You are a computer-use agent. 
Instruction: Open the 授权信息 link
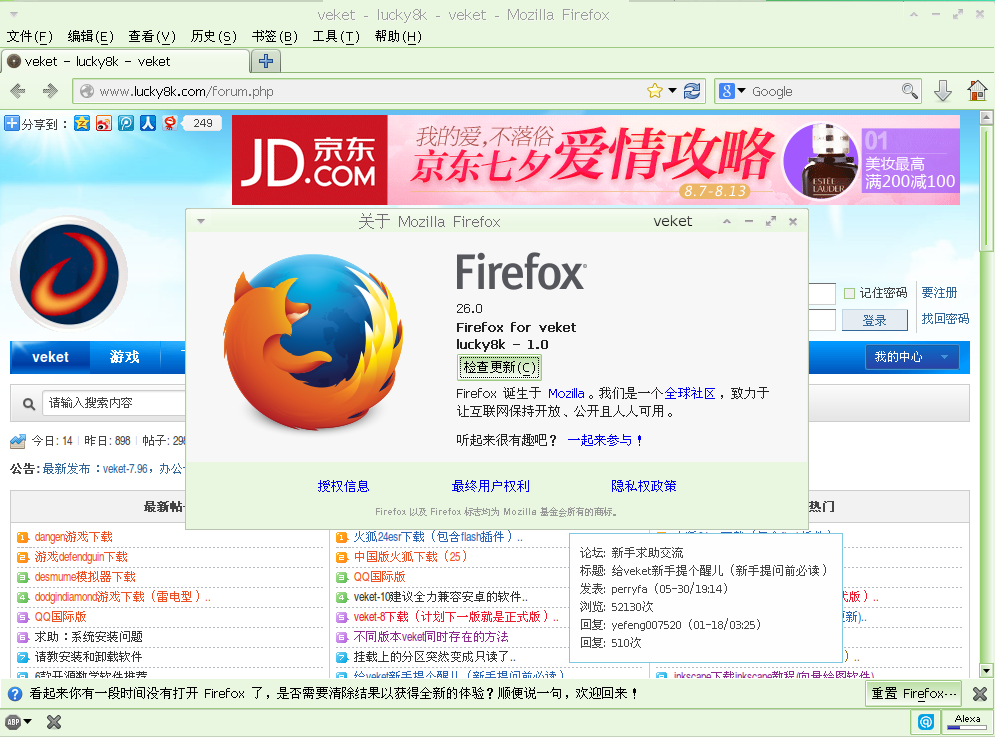(x=343, y=486)
